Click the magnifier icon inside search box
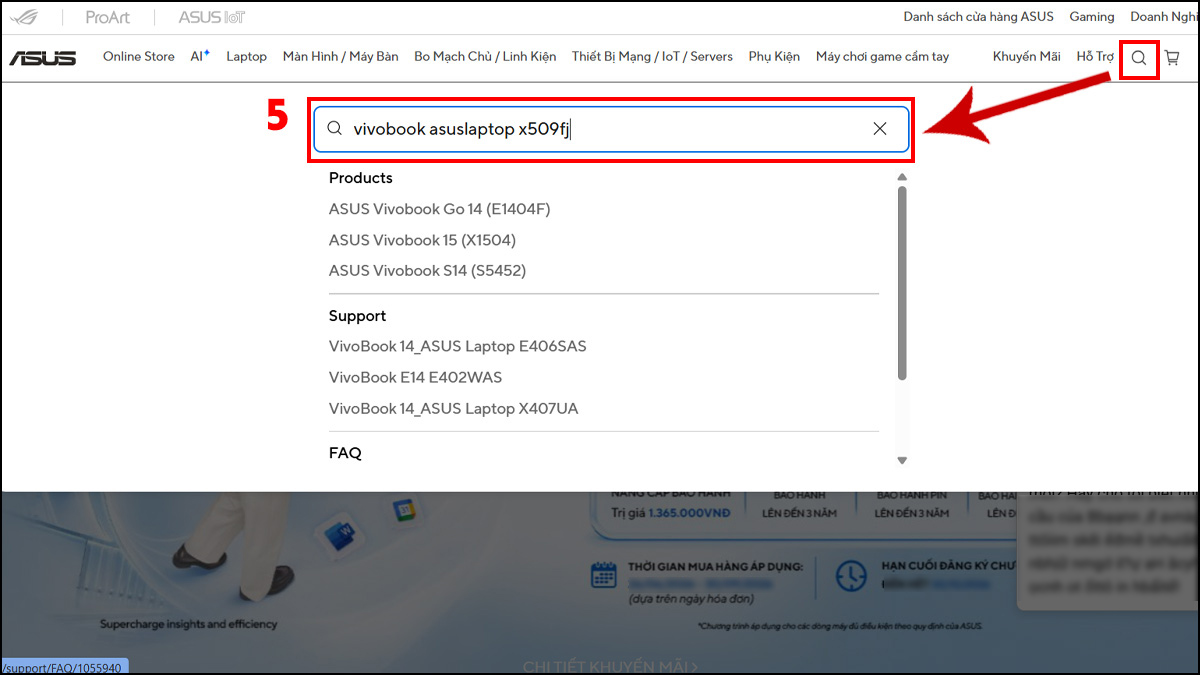The image size is (1200, 675). [335, 129]
